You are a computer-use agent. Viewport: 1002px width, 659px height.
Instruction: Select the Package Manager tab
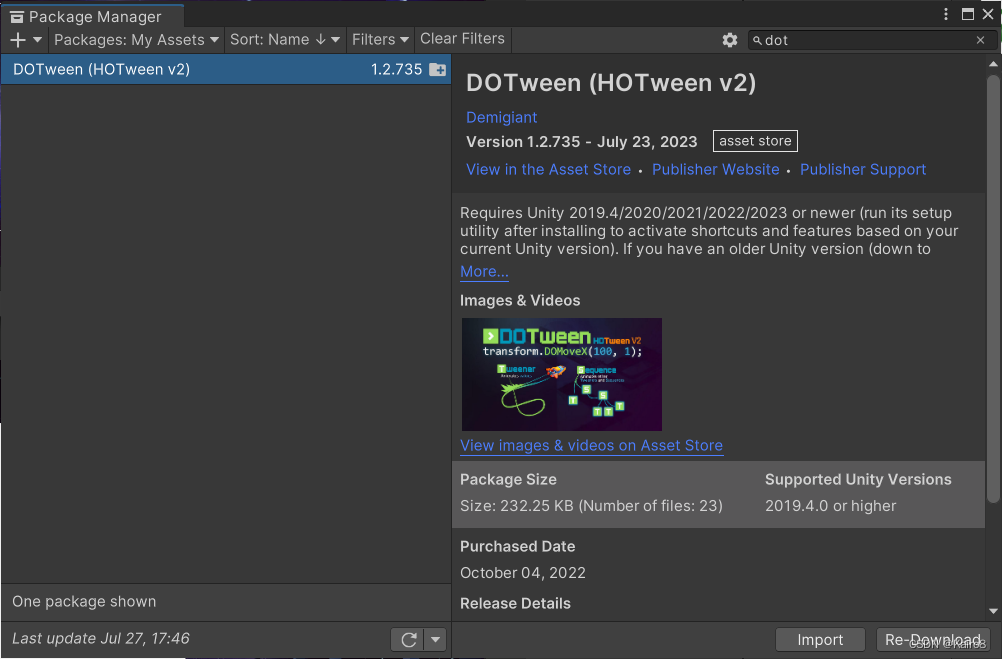pos(93,17)
